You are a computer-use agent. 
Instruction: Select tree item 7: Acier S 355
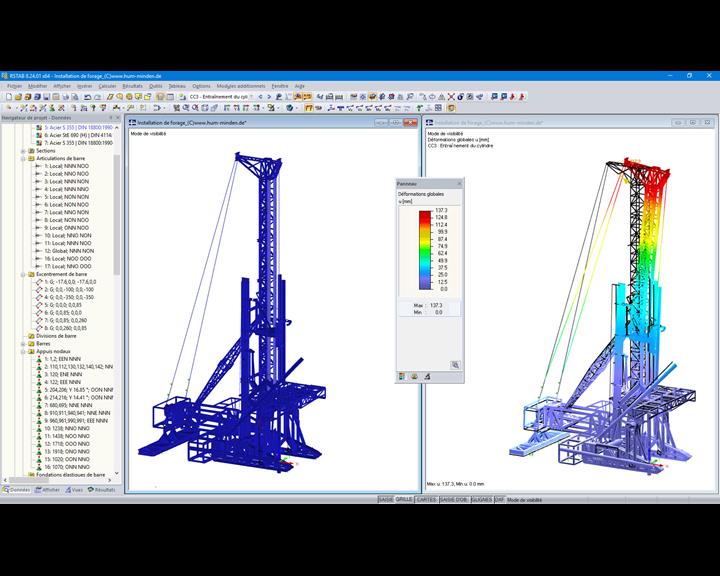coord(78,143)
